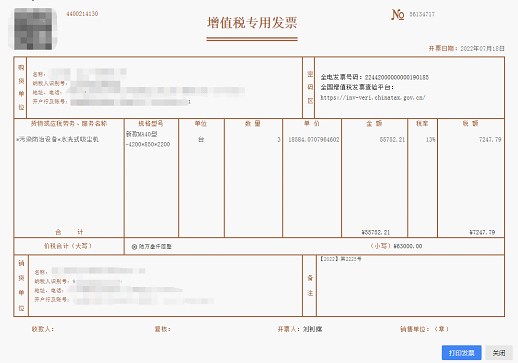Open the inv-veri.chinatax.gov.cn verification link
The height and width of the screenshot is (363, 518).
[x=373, y=97]
